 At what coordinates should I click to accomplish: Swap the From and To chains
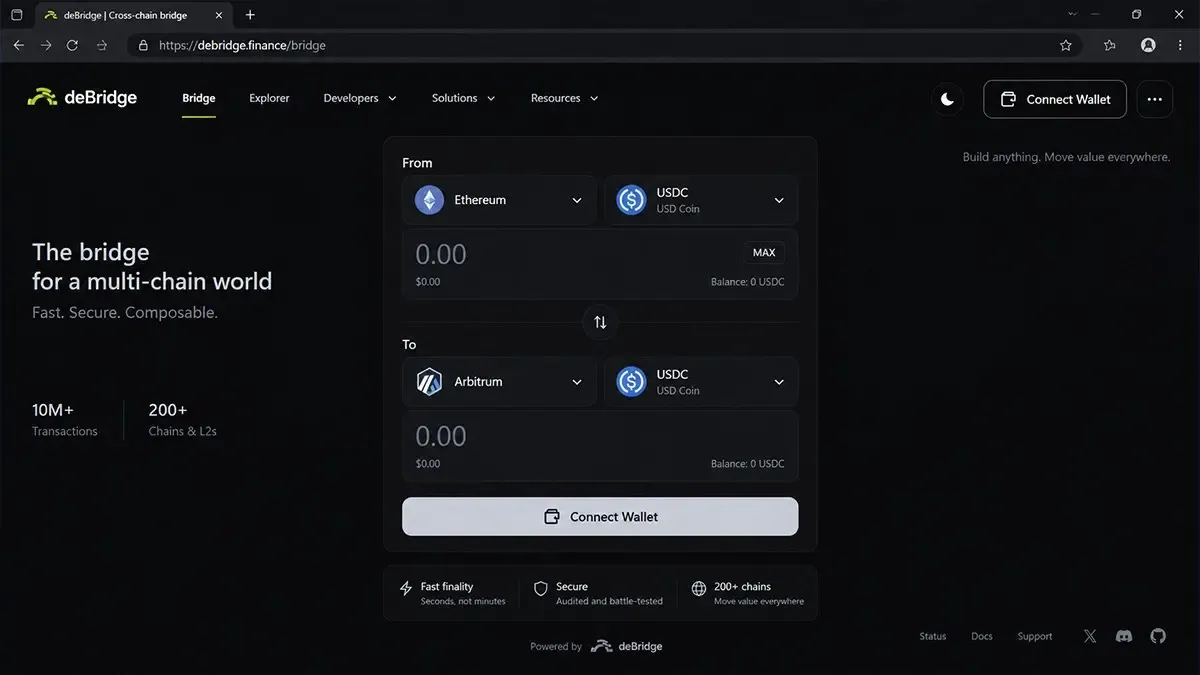point(600,322)
